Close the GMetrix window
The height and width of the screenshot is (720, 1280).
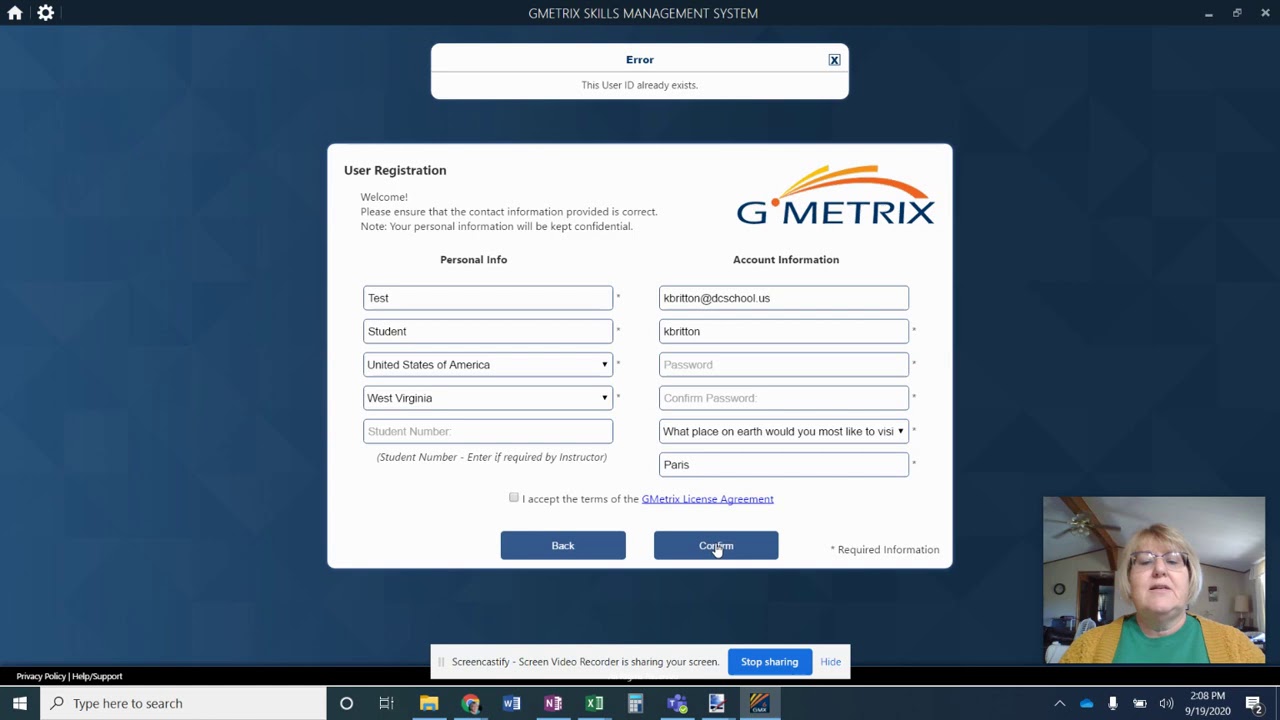[x=1265, y=13]
